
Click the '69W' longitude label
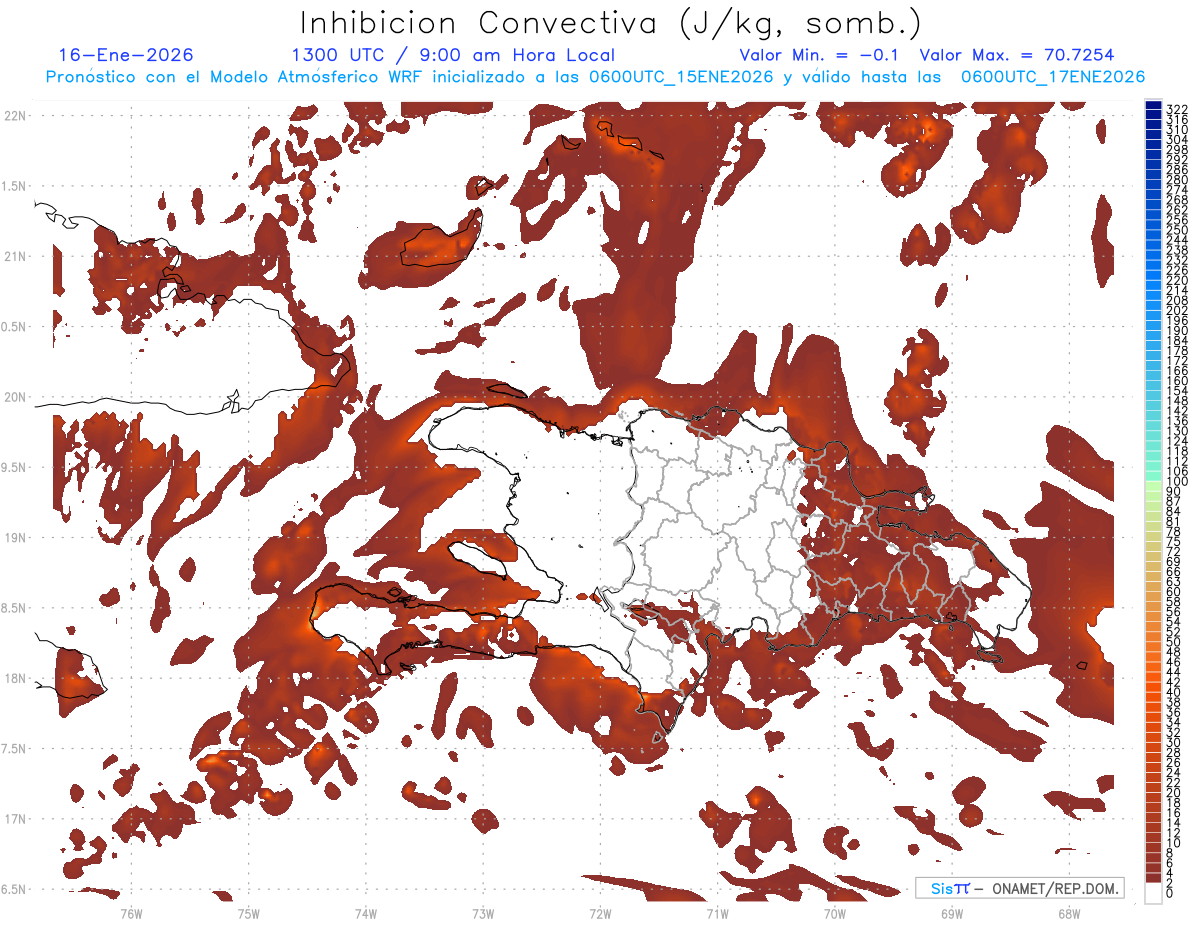pyautogui.click(x=951, y=913)
